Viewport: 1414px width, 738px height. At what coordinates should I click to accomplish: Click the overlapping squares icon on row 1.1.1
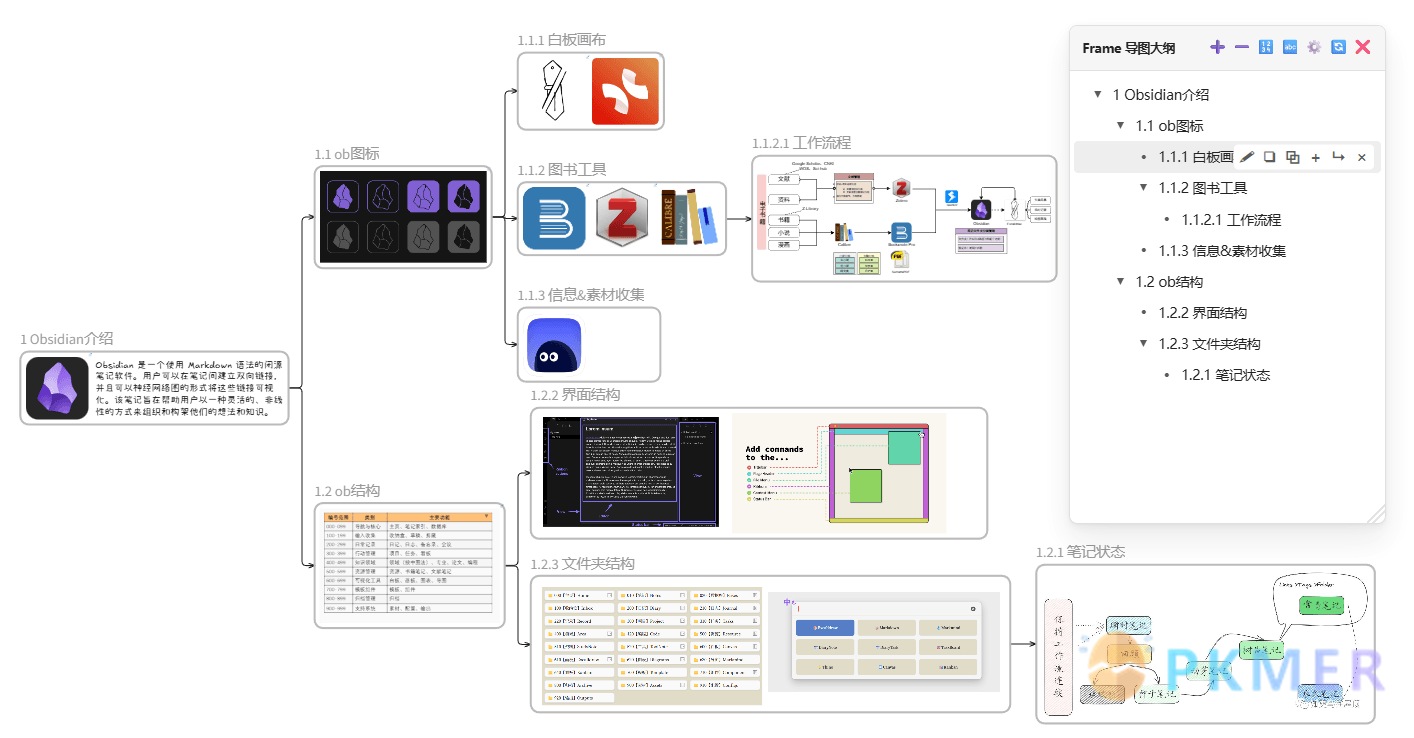click(x=1292, y=157)
